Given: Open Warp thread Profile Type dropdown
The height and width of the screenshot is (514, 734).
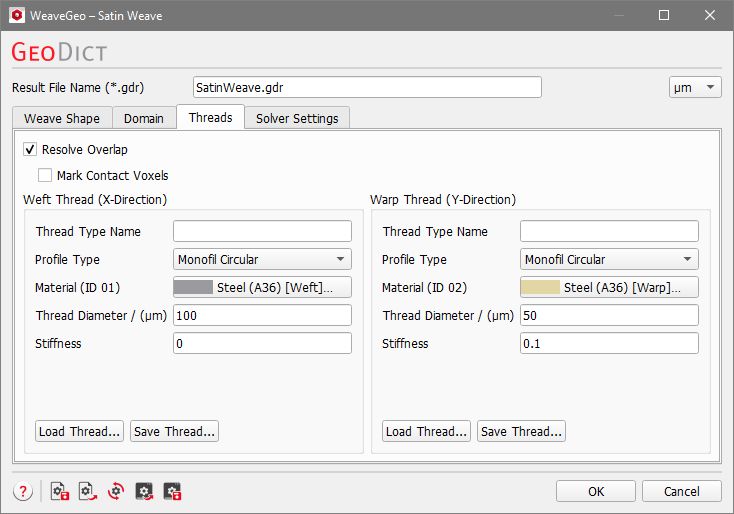Looking at the screenshot, I should (609, 259).
